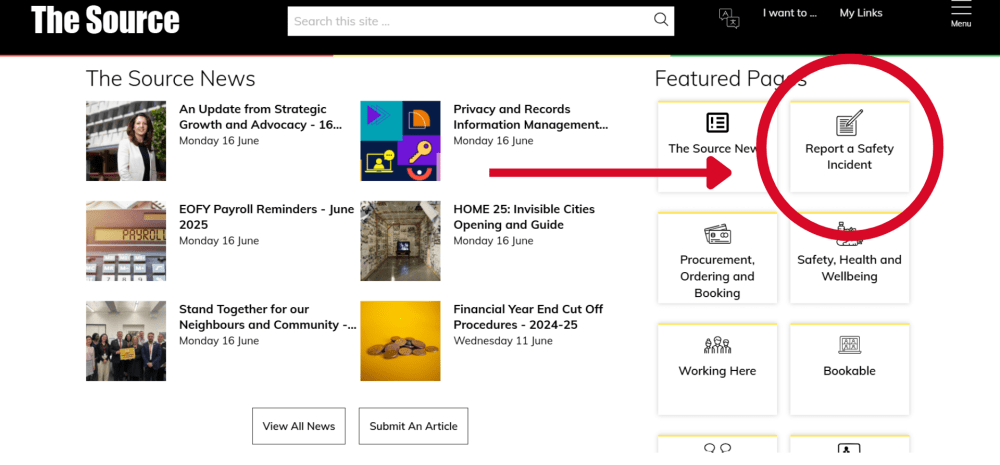Click the Procurement, Ordering and Booking icon
Screen dimensions: 1000x465
tap(717, 234)
